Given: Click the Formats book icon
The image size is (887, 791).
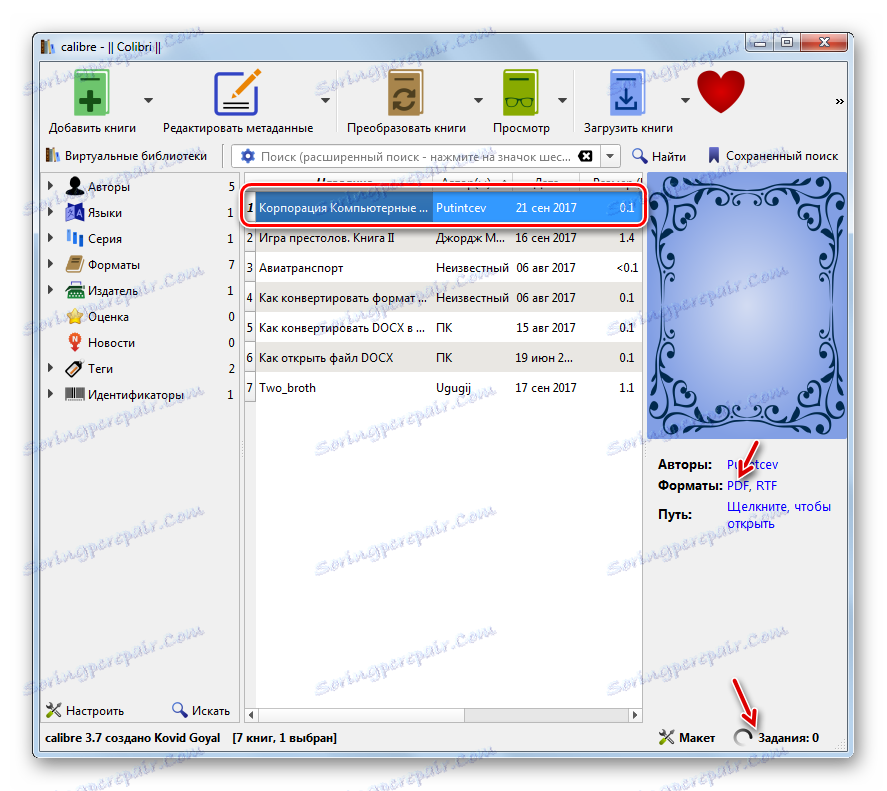Looking at the screenshot, I should point(75,264).
